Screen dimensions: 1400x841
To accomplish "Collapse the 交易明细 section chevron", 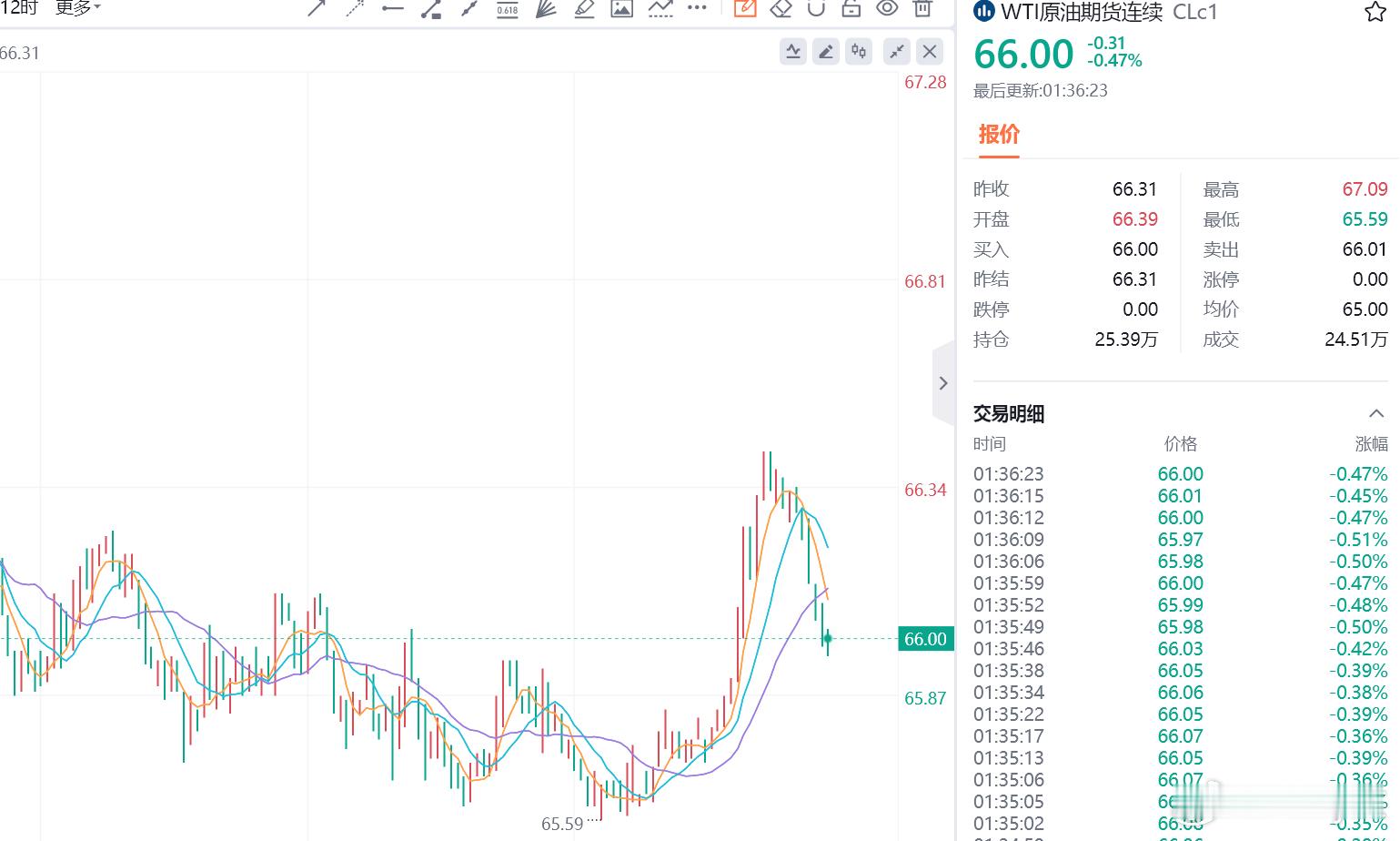I will point(1376,413).
